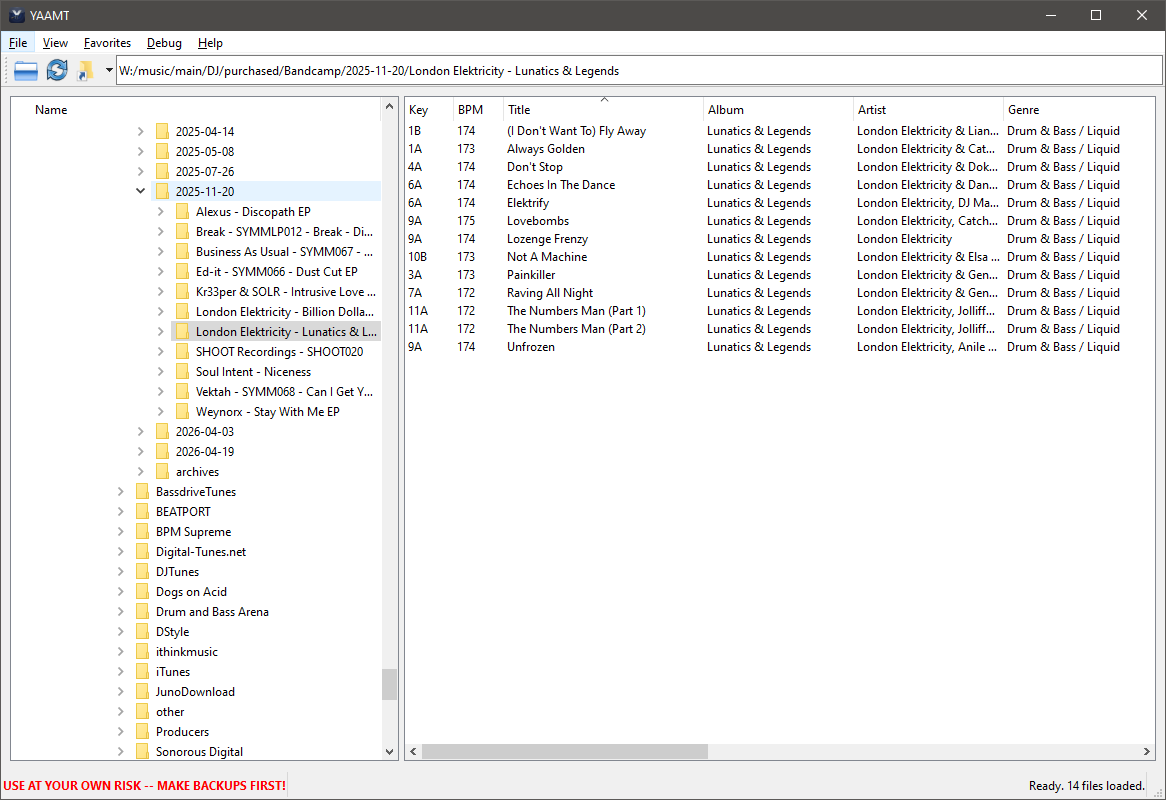The image size is (1166, 800).
Task: Click the folder icon for Sonorous Digital
Action: (142, 752)
